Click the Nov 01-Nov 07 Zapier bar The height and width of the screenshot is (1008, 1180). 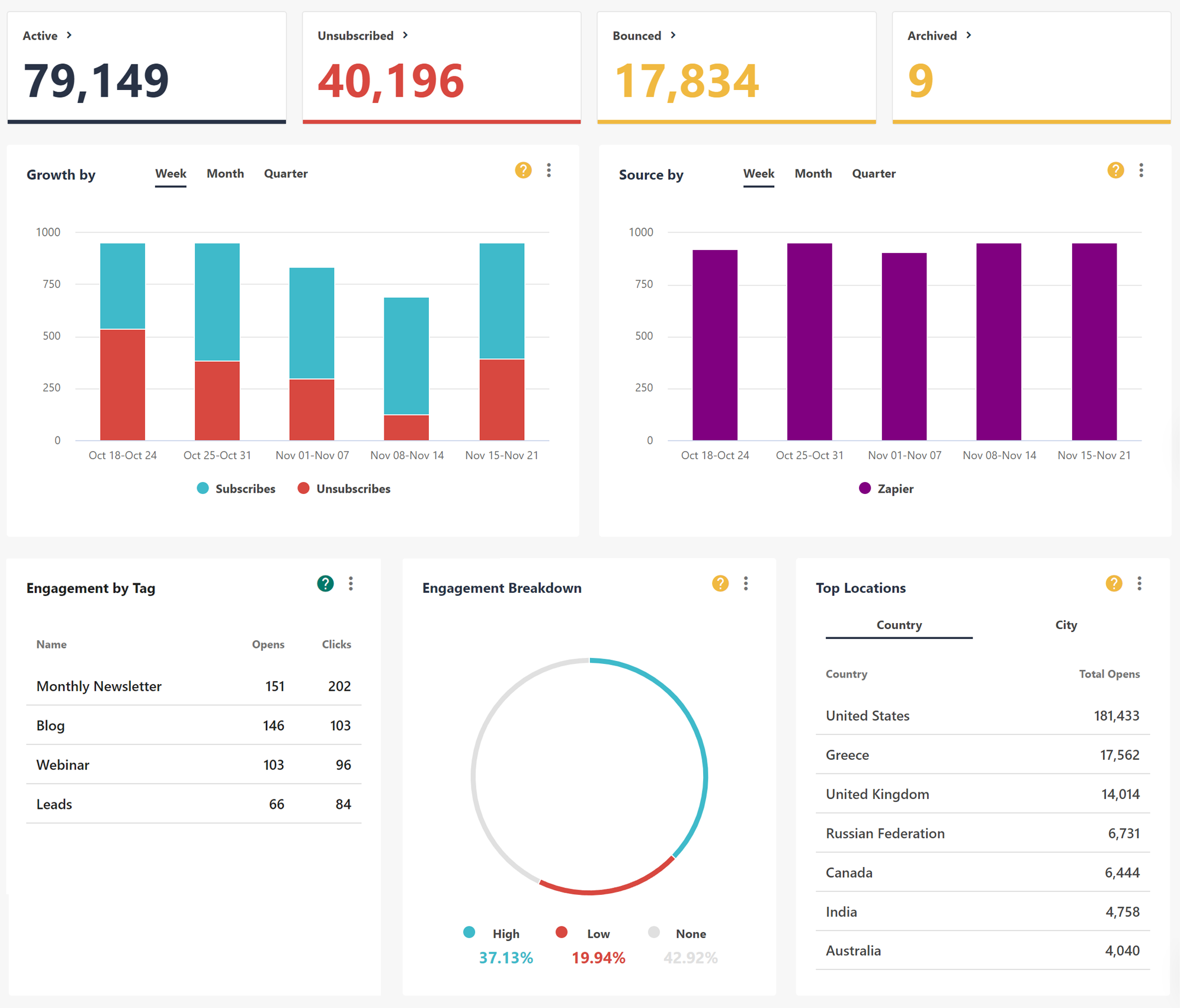904,346
